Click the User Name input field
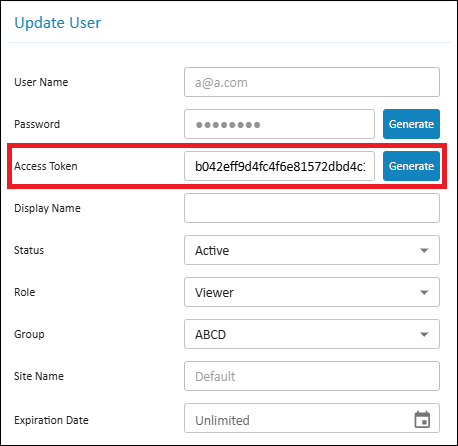This screenshot has width=458, height=446. 312,82
